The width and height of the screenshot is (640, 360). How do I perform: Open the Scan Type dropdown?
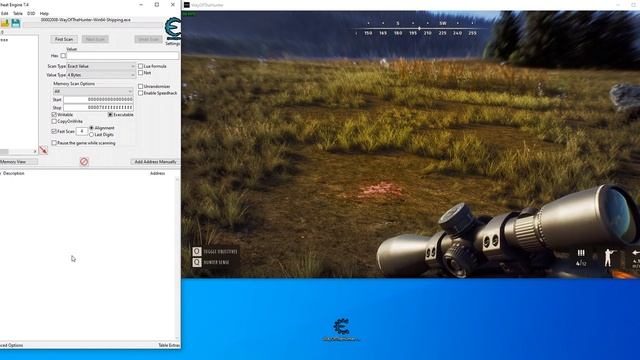click(x=100, y=66)
